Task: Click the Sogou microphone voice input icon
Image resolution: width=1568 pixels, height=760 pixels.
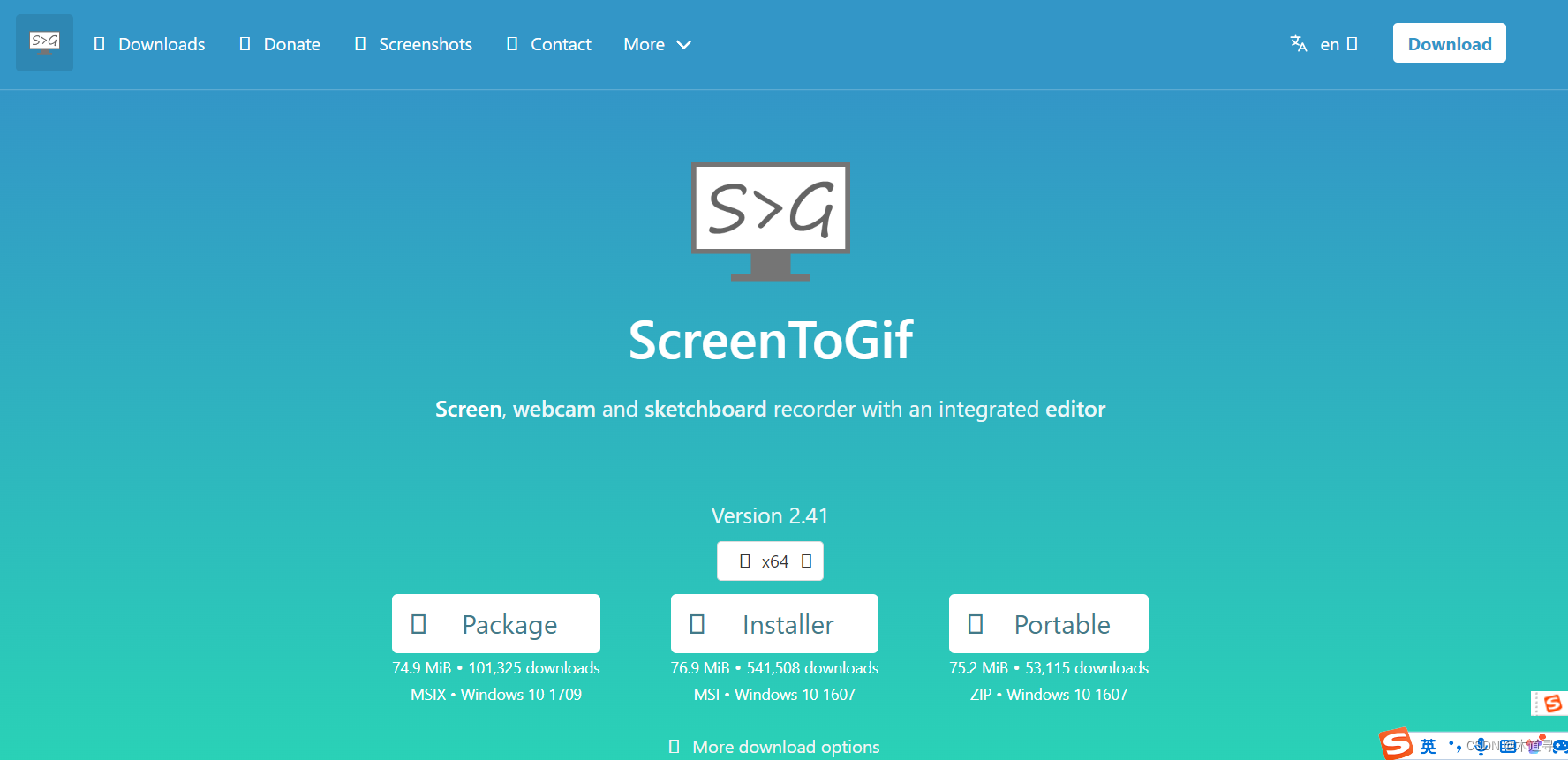Action: [x=1481, y=746]
